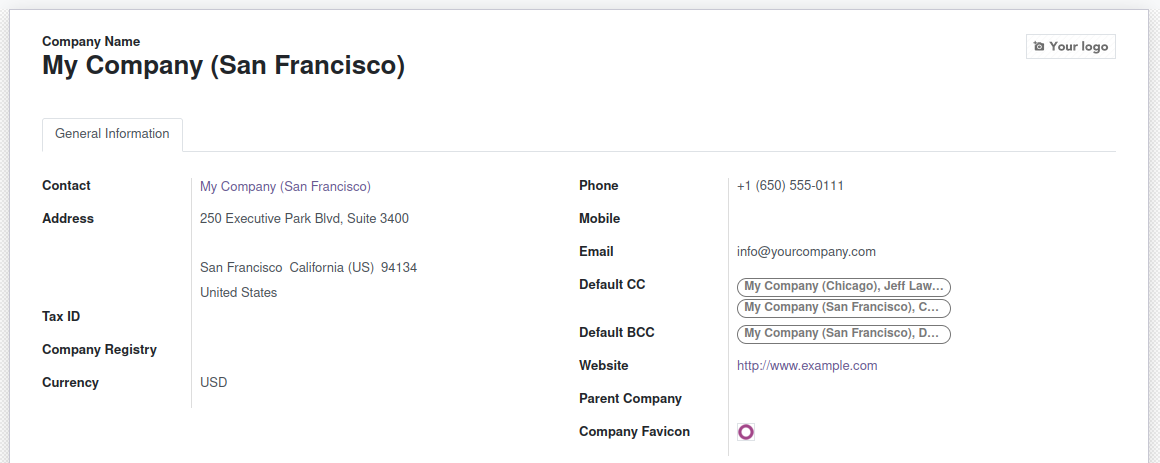Click the currency value USD
The image size is (1160, 463).
tap(214, 382)
